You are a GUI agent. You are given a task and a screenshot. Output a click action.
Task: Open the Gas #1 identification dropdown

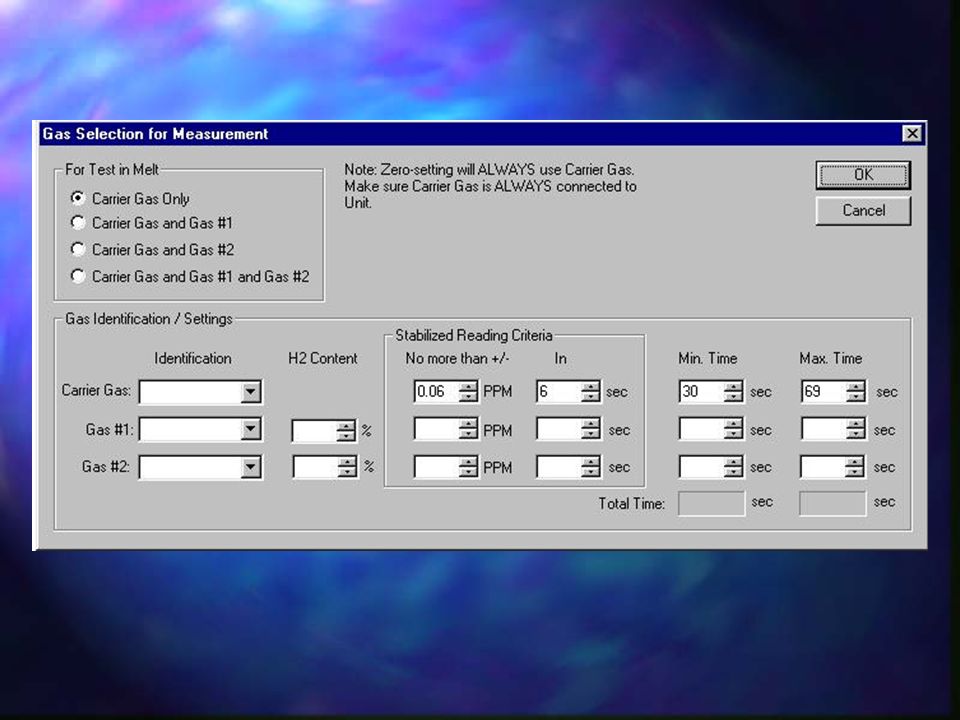pyautogui.click(x=250, y=429)
